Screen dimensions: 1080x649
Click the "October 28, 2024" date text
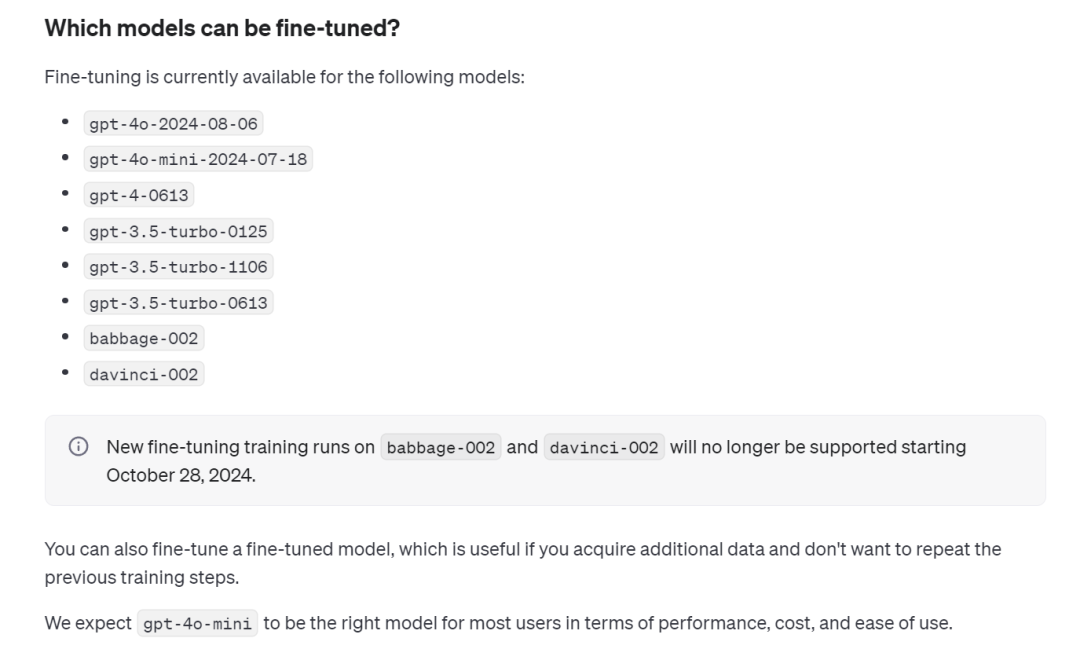[x=181, y=475]
